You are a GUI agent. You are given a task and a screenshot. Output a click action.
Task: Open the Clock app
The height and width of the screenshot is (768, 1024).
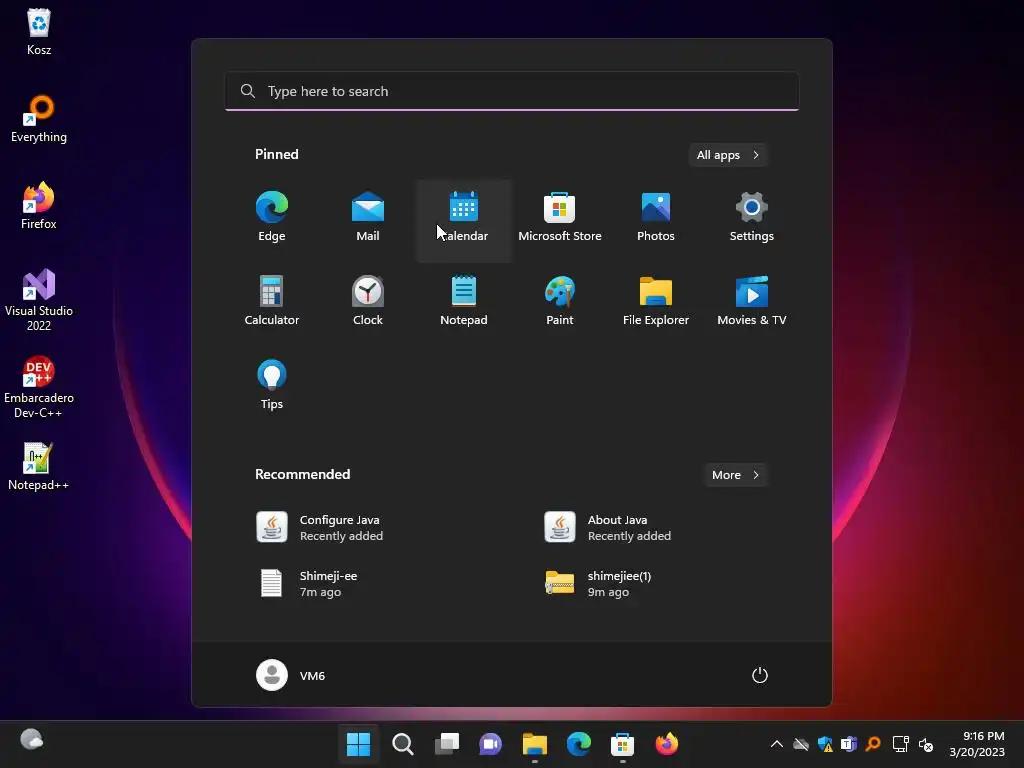pos(368,302)
